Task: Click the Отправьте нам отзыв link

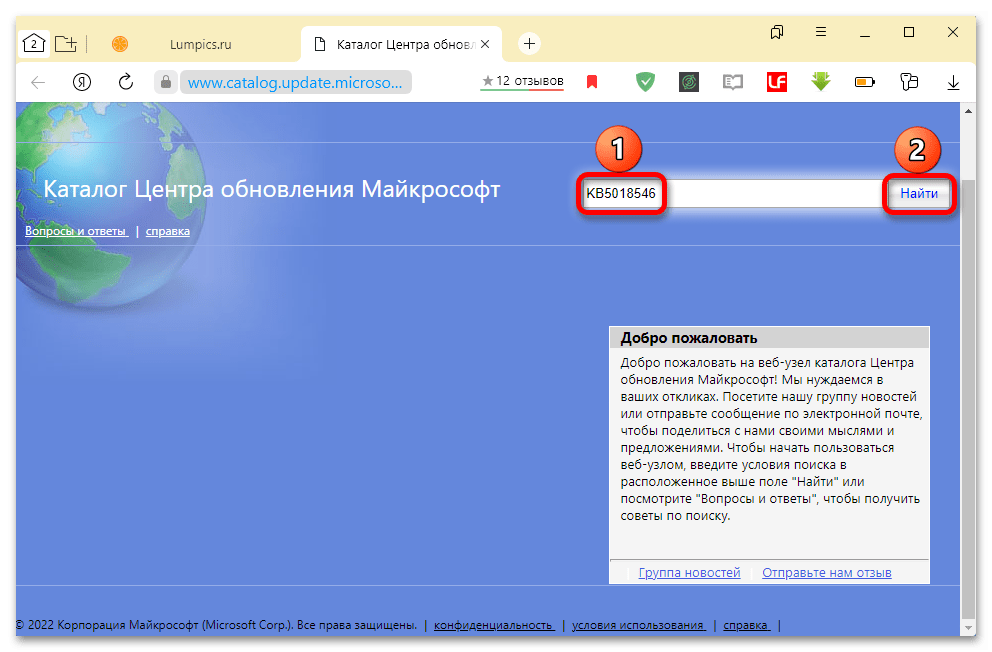Action: (826, 573)
